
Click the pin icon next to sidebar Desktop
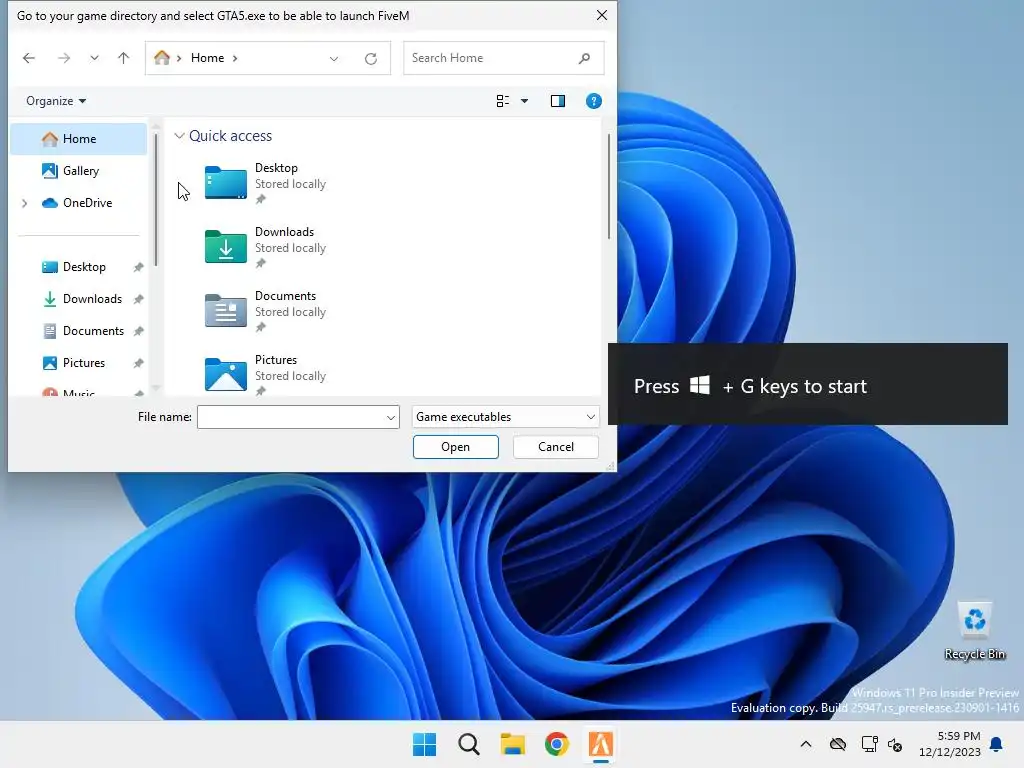(138, 268)
